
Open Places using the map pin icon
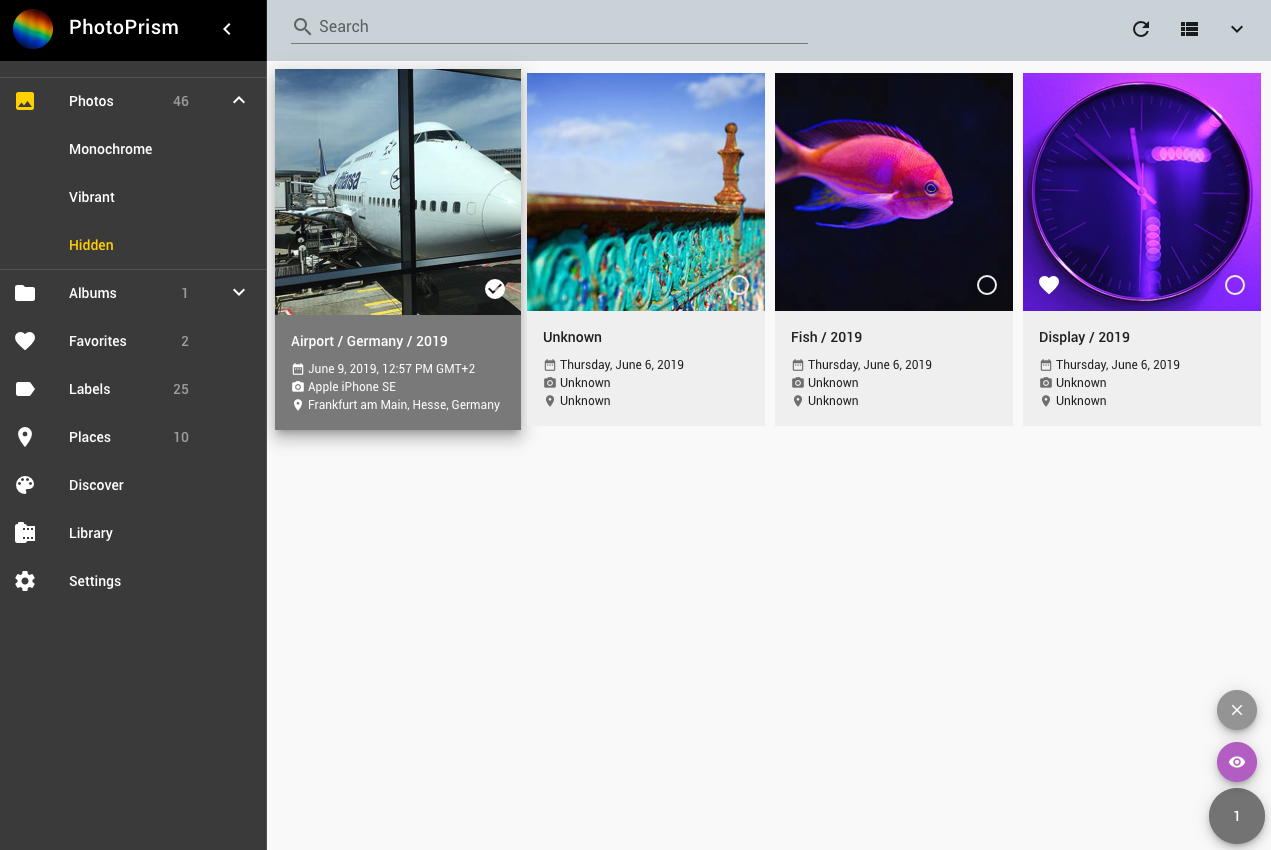[x=24, y=437]
